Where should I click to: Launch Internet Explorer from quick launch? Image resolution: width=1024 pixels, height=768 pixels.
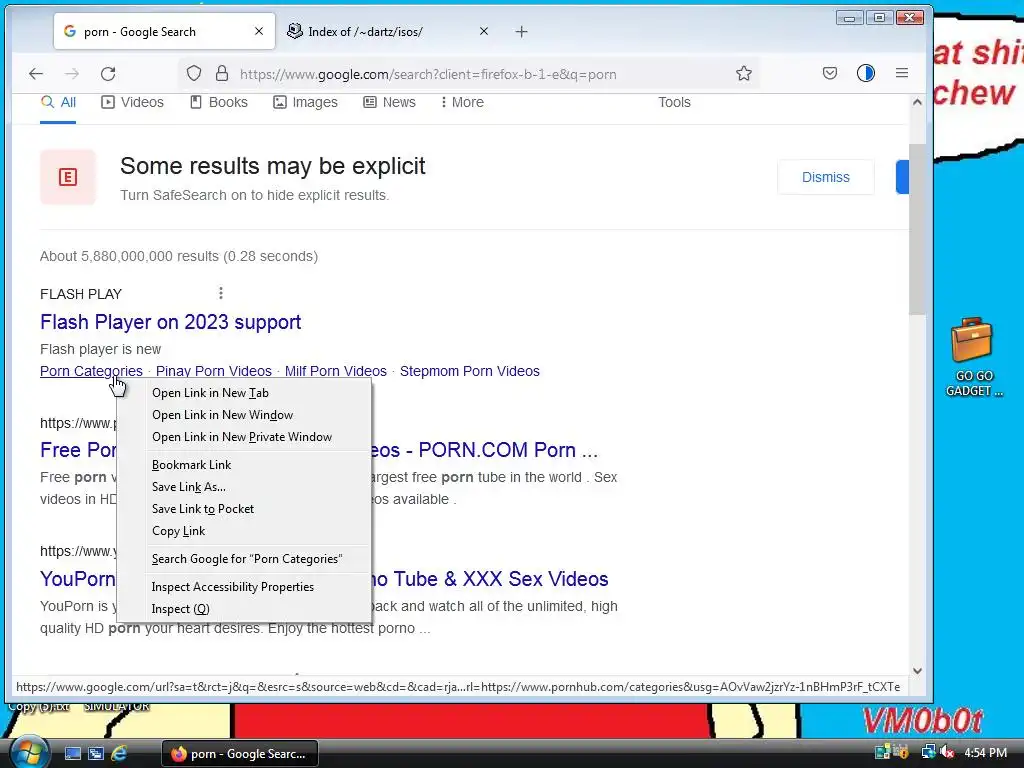click(x=119, y=754)
